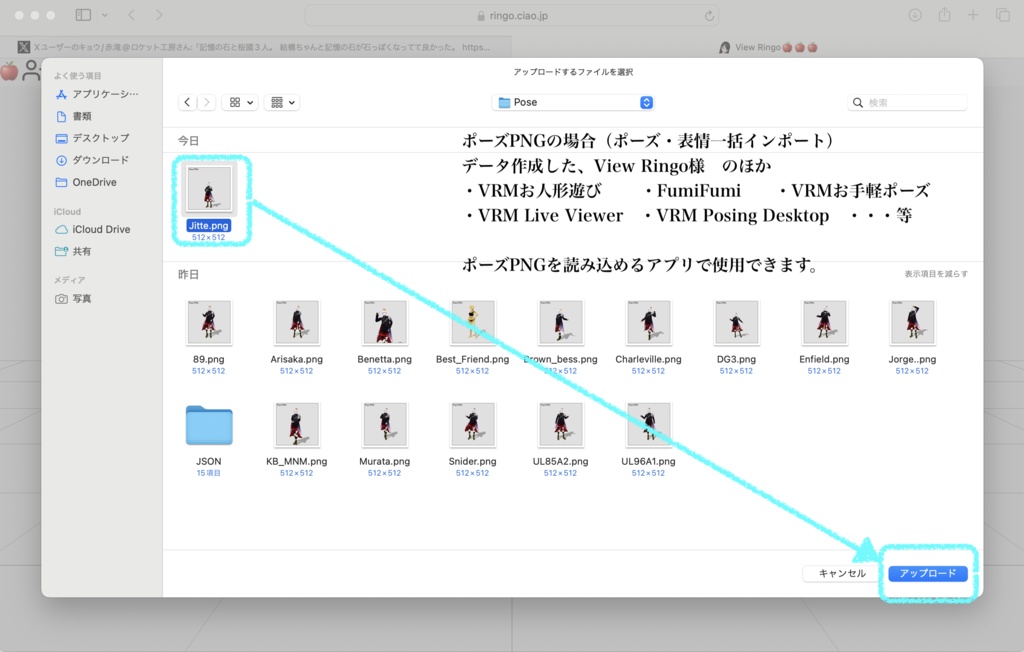Click the Safari sidebar toggle icon
The width and height of the screenshot is (1024, 652).
coord(83,15)
